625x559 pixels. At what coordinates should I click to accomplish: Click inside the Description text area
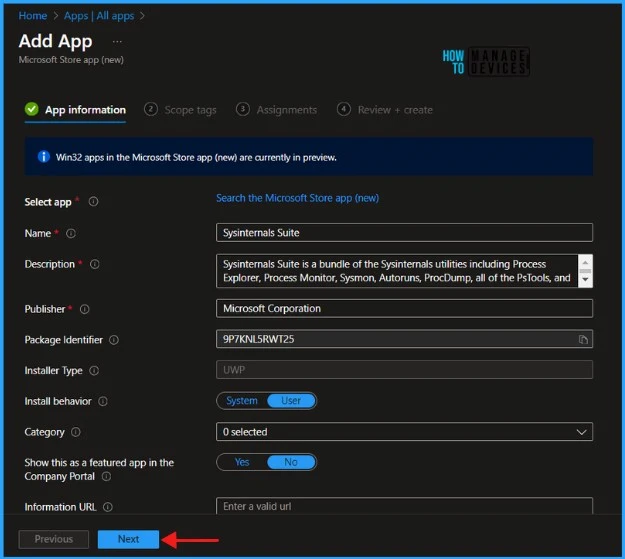pos(397,271)
